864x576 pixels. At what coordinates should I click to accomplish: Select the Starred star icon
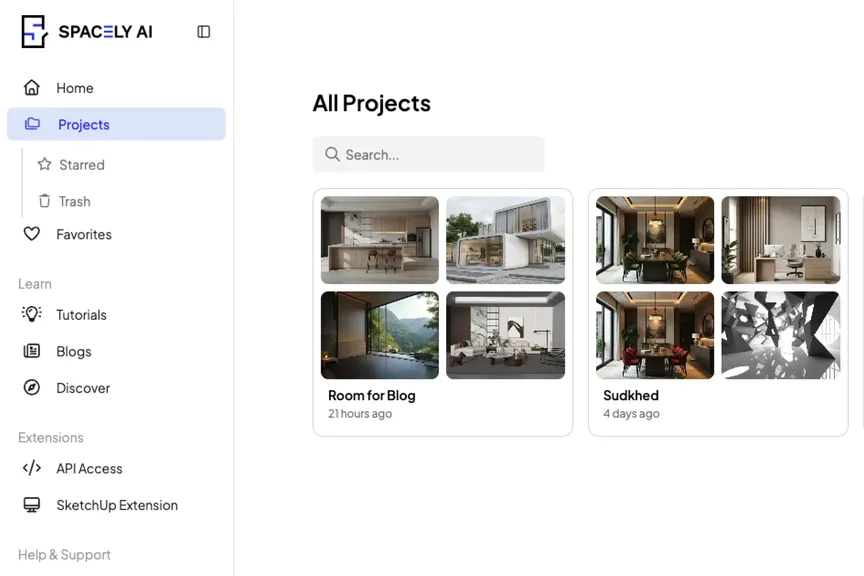tap(44, 164)
